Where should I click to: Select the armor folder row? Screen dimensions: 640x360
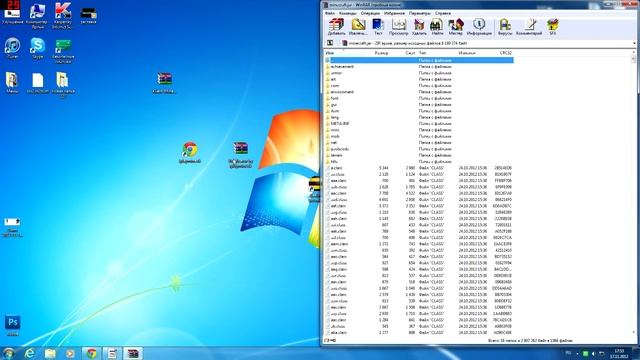[419, 73]
